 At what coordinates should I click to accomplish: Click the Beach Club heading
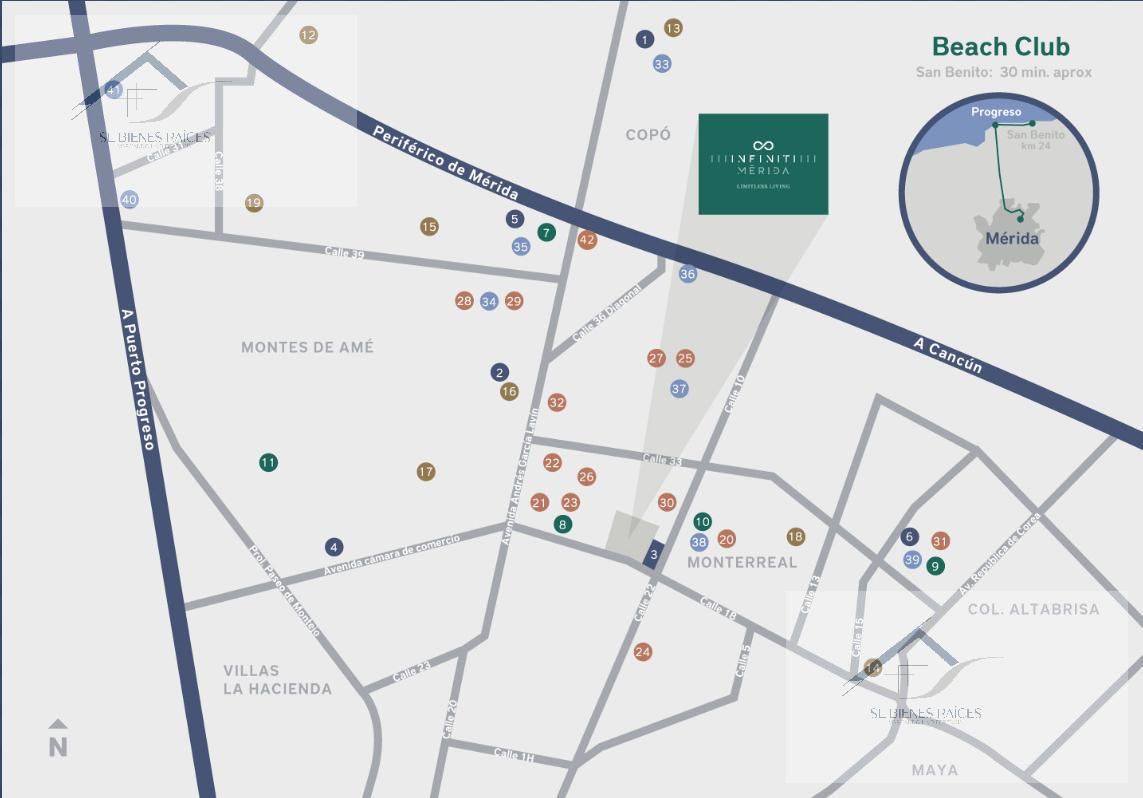[x=1001, y=47]
